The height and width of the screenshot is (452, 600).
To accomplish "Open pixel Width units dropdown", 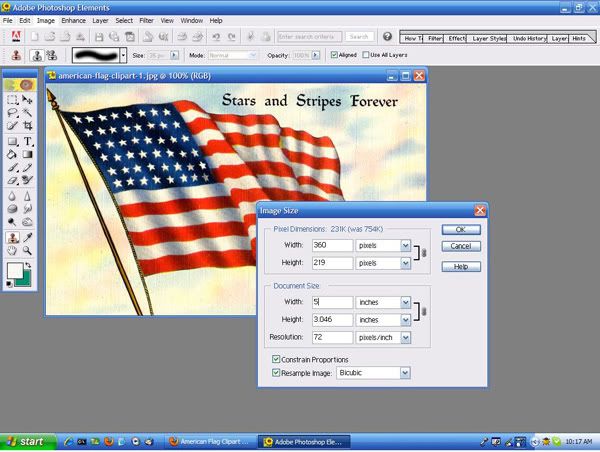I will 405,245.
